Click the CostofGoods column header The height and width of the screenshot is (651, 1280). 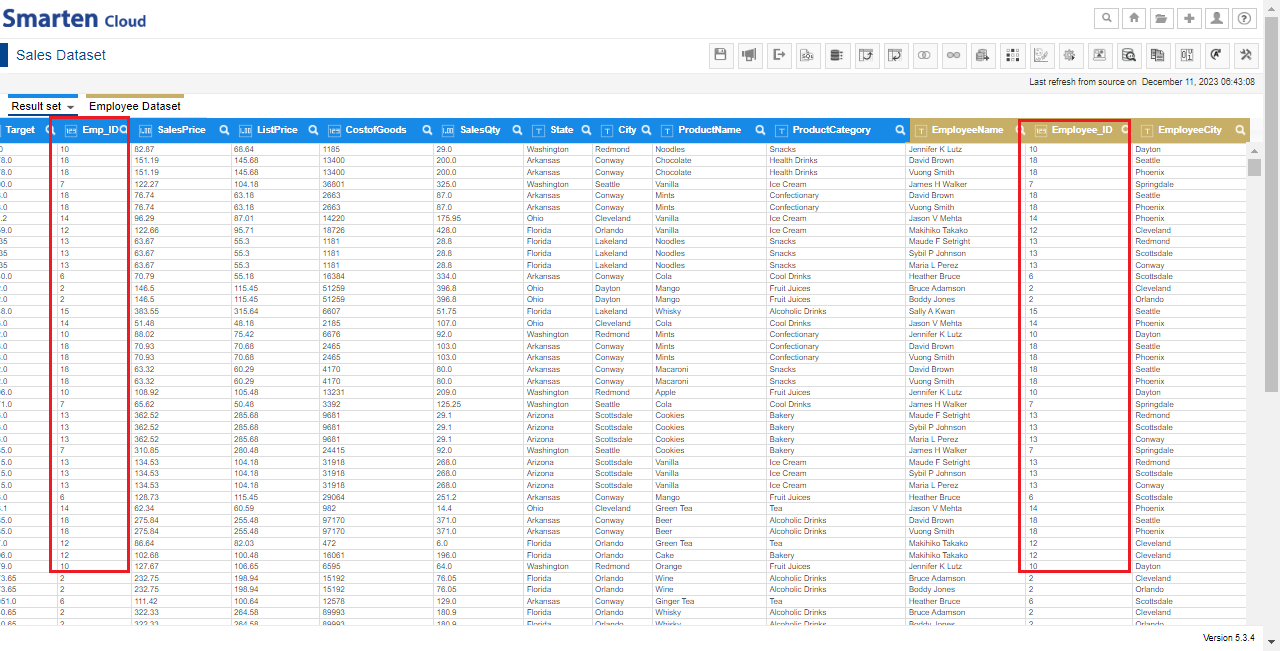click(x=377, y=130)
